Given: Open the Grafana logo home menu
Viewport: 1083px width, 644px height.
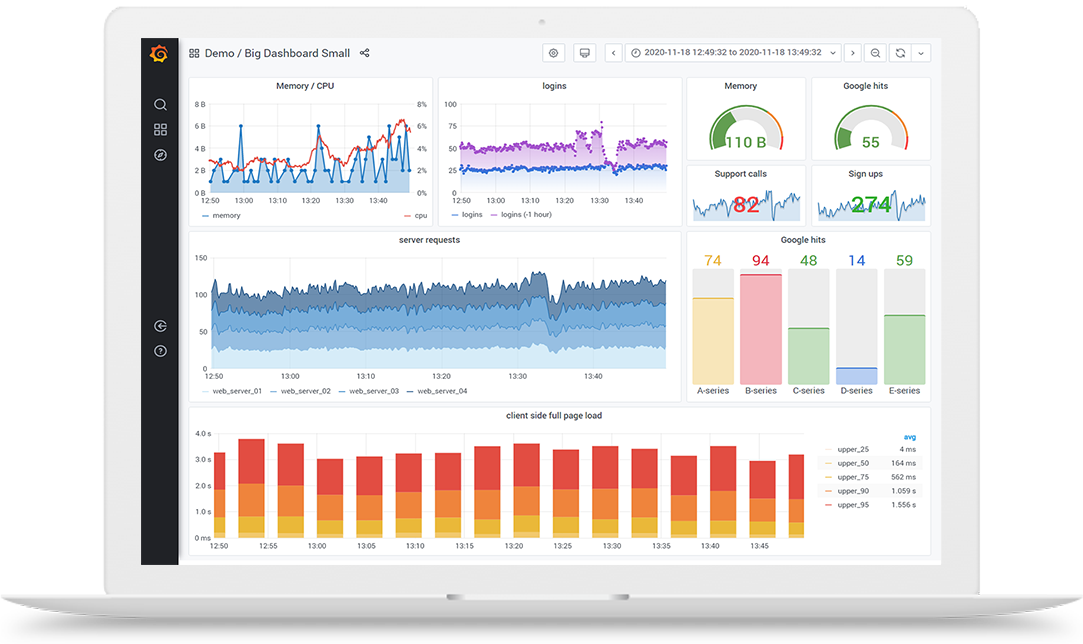Looking at the screenshot, I should tap(160, 53).
